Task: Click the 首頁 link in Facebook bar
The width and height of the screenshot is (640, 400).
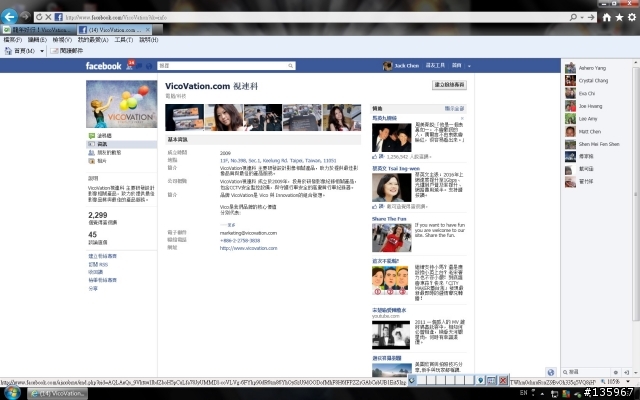Action: point(456,65)
